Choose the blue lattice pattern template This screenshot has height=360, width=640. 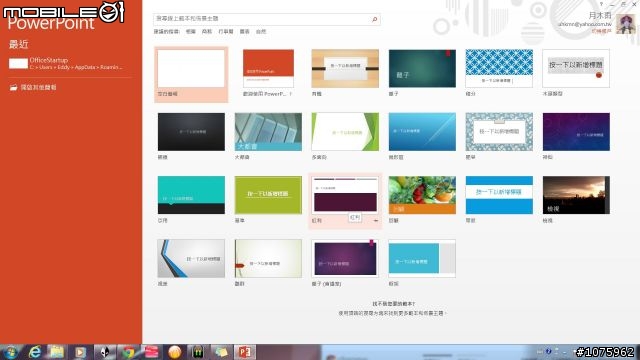(499, 69)
